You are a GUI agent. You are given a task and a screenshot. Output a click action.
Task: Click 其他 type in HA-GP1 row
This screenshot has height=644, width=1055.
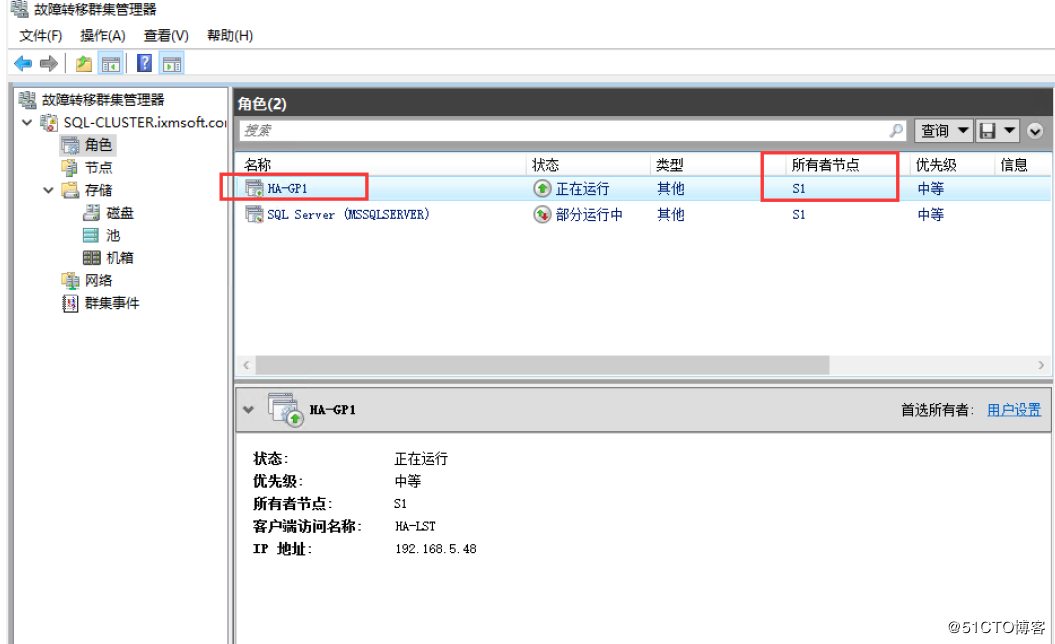pos(671,188)
